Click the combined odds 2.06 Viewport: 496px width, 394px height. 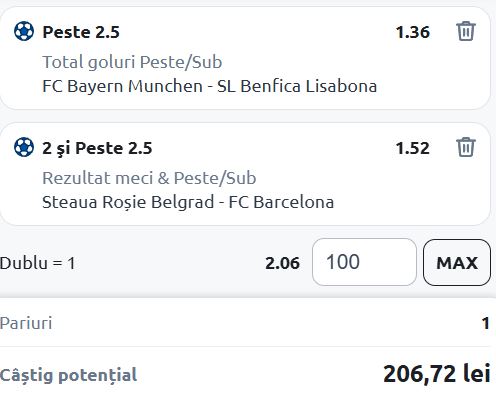[282, 263]
